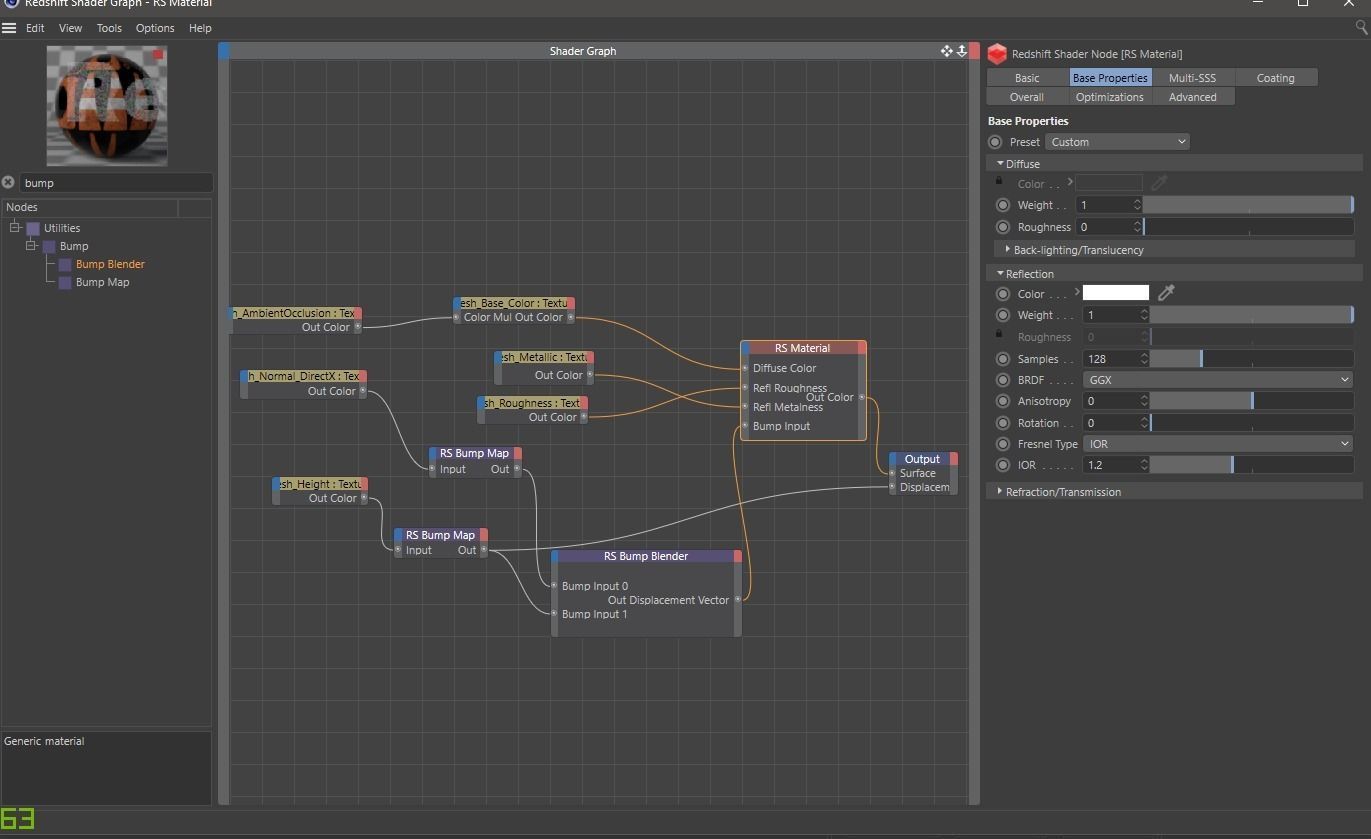This screenshot has width=1371, height=839.
Task: Open the Fresnel Type dropdown
Action: click(1218, 444)
